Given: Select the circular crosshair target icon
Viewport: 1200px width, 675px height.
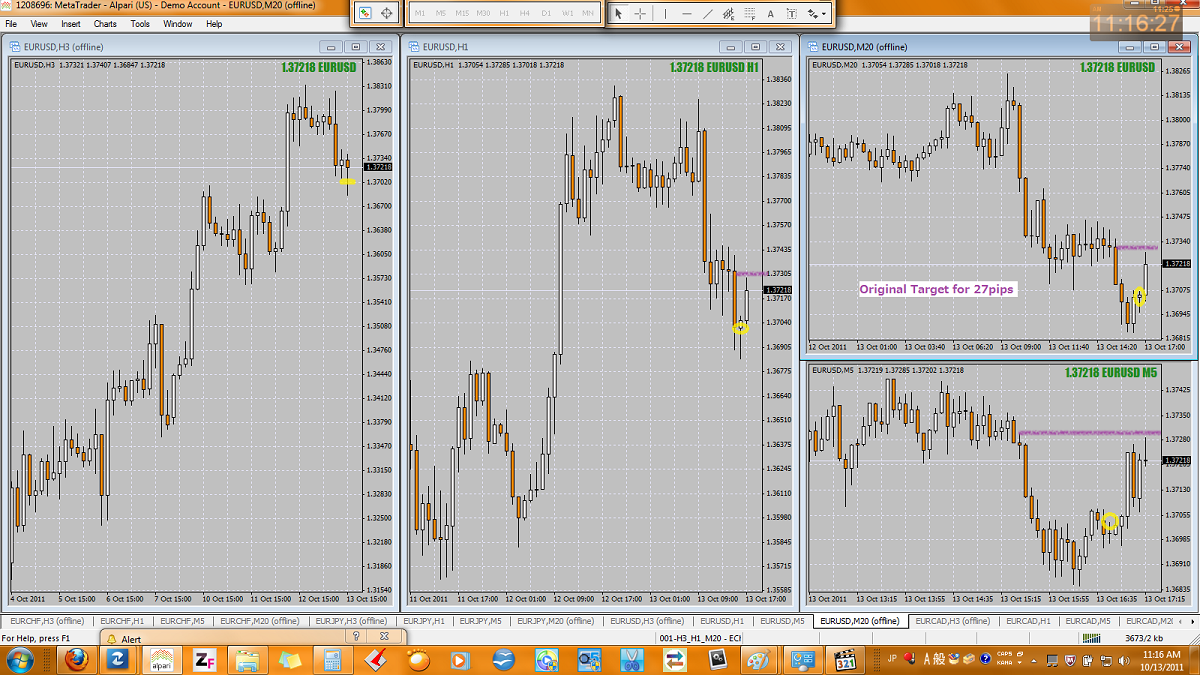Looking at the screenshot, I should coord(387,14).
